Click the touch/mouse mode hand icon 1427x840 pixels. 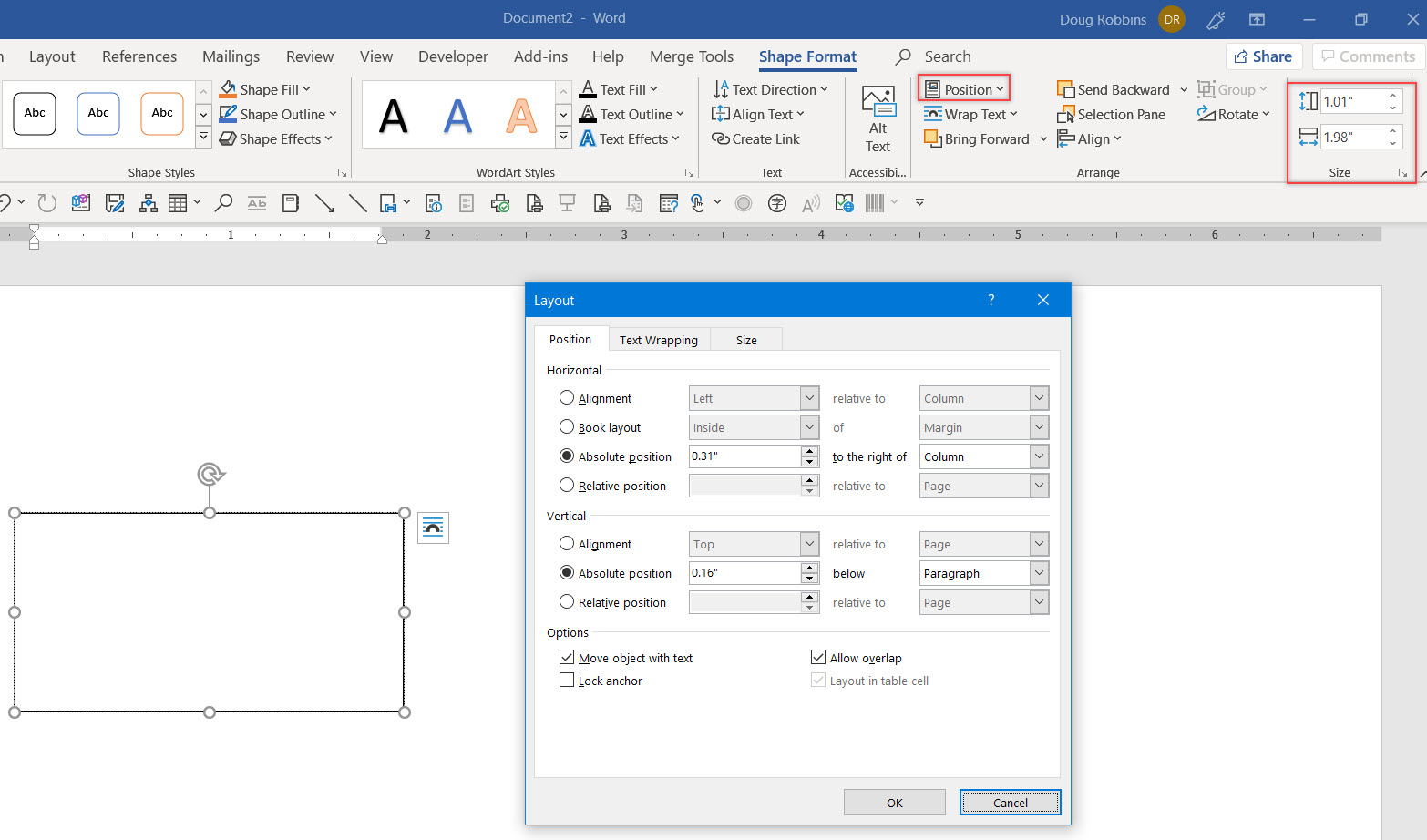click(x=698, y=203)
